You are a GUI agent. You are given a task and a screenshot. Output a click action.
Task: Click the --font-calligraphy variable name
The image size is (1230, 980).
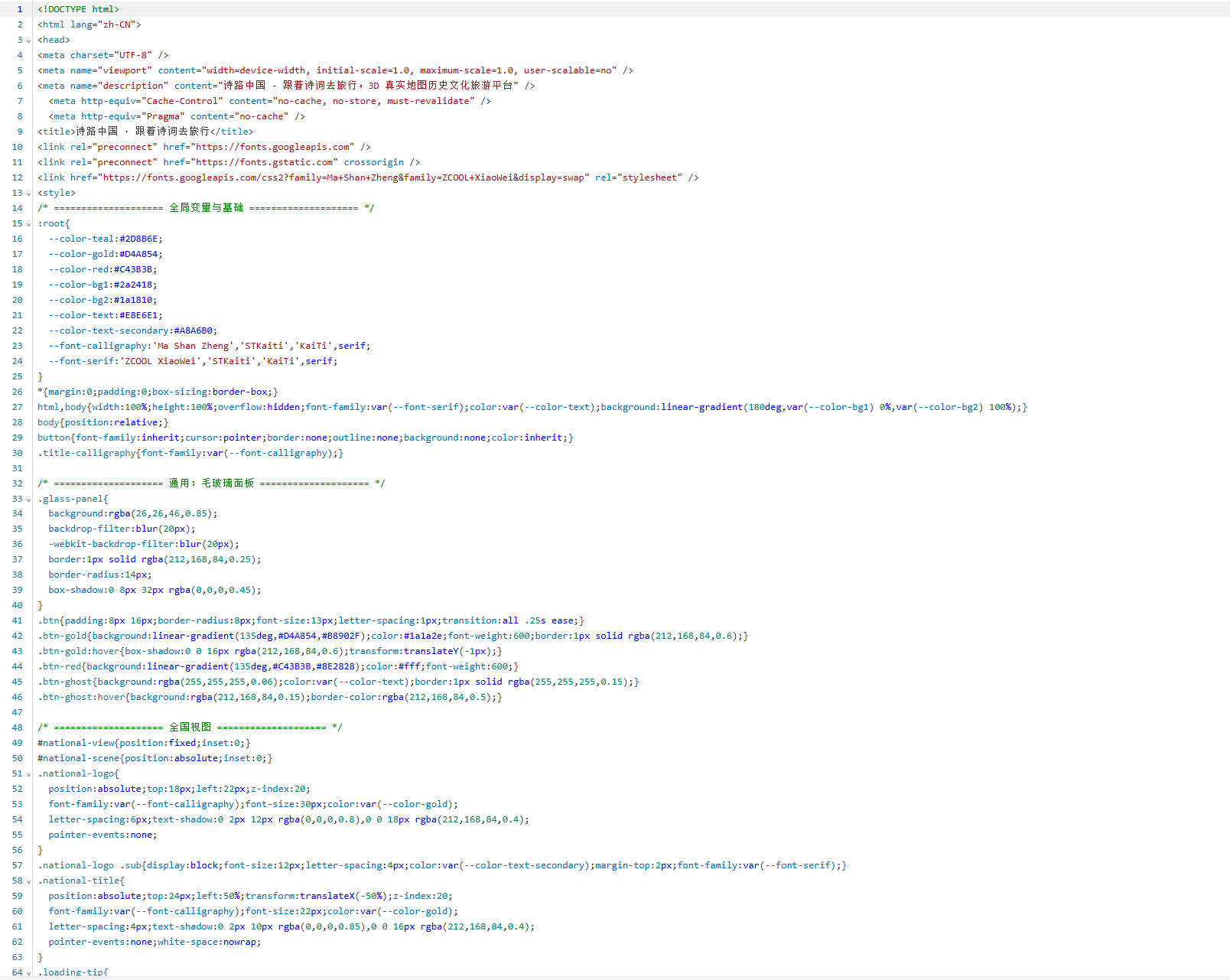(98, 346)
